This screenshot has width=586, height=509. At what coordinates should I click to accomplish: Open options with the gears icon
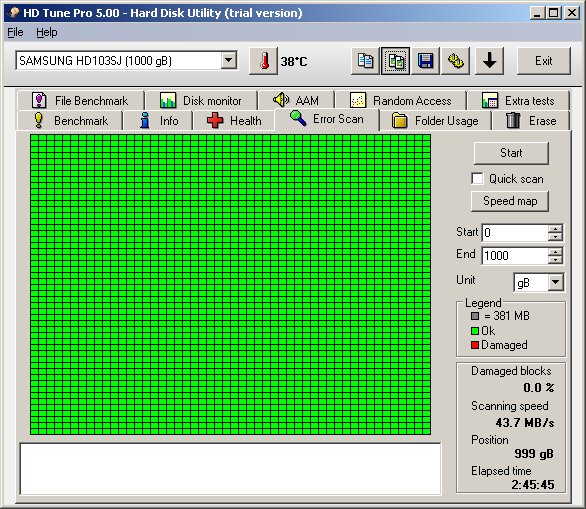pos(456,61)
